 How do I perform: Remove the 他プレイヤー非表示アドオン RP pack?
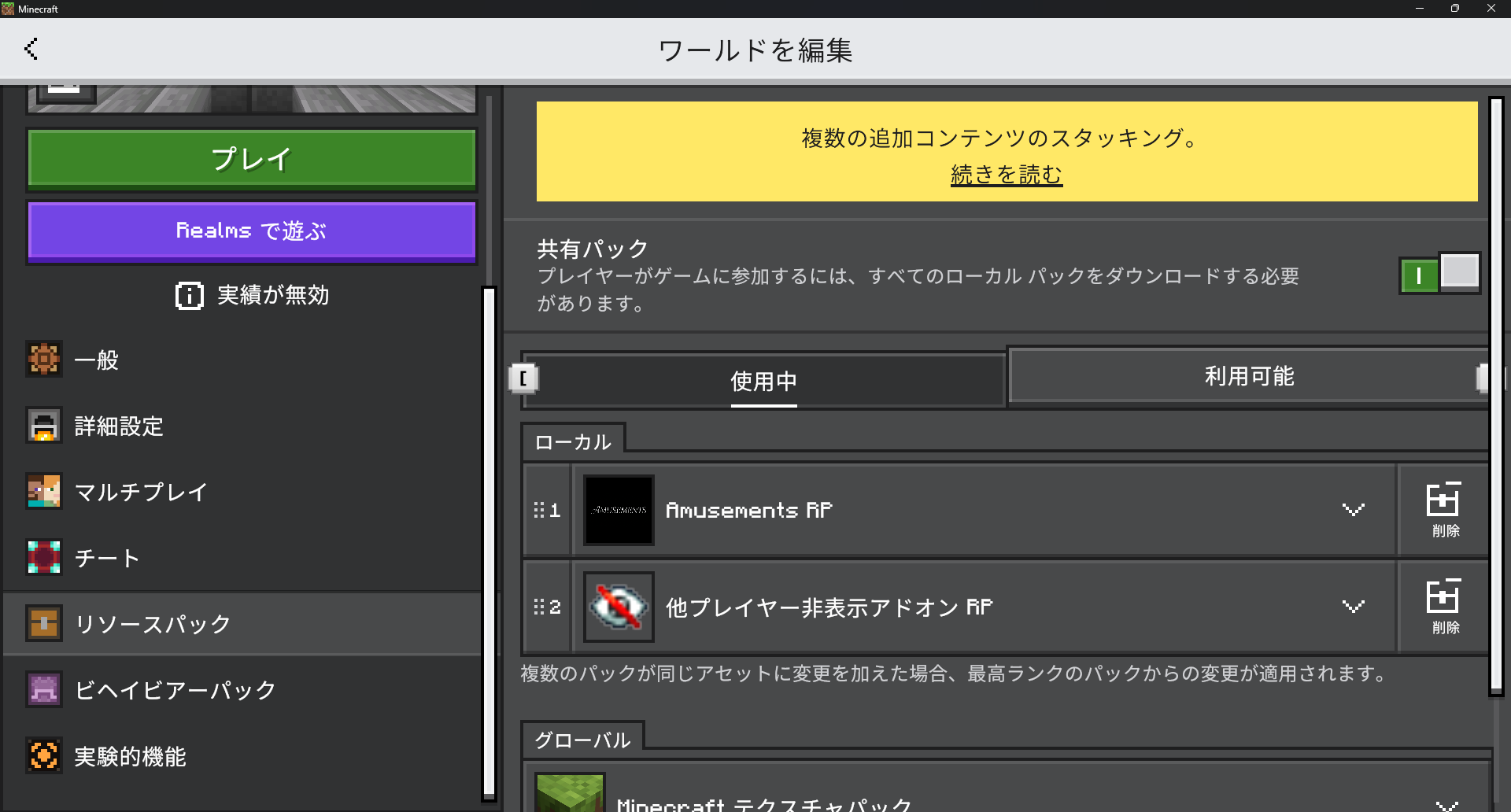point(1443,607)
